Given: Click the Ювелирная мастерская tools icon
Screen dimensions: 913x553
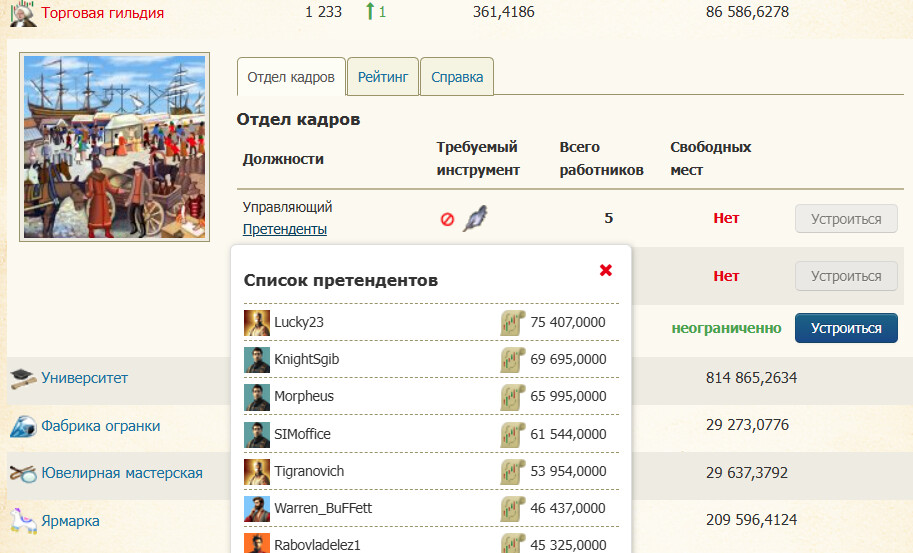Looking at the screenshot, I should tap(22, 474).
